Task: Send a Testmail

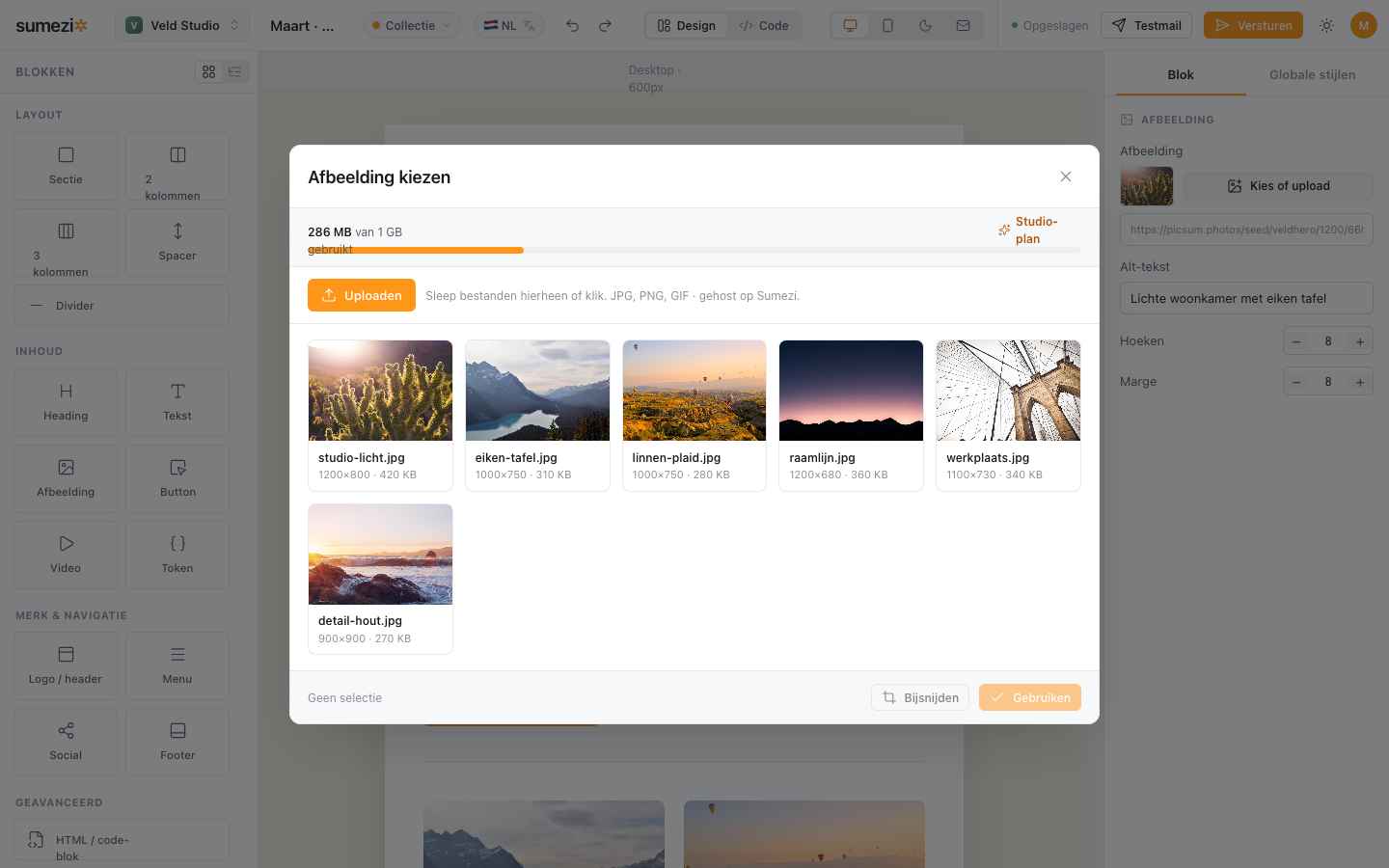Action: [x=1147, y=26]
